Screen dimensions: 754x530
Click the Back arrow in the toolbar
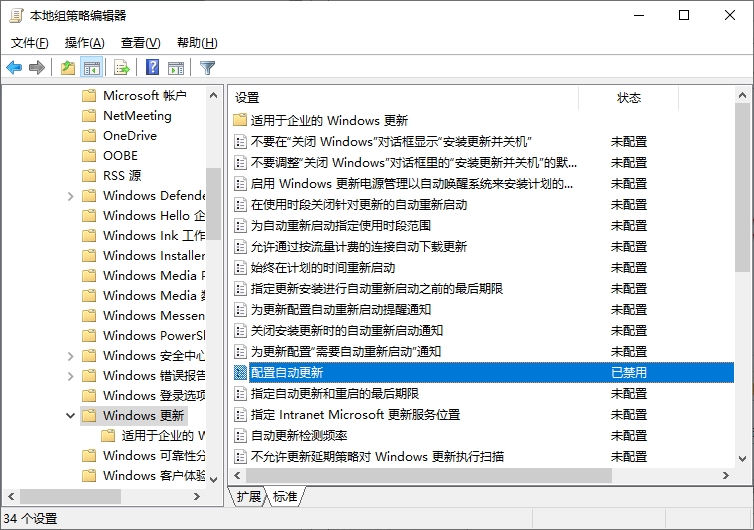[14, 68]
